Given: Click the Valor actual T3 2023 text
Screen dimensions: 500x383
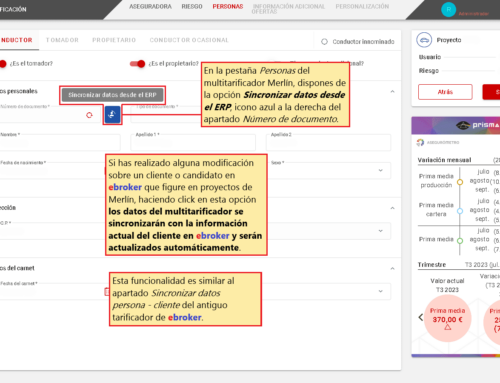Looking at the screenshot, I should point(447,285).
